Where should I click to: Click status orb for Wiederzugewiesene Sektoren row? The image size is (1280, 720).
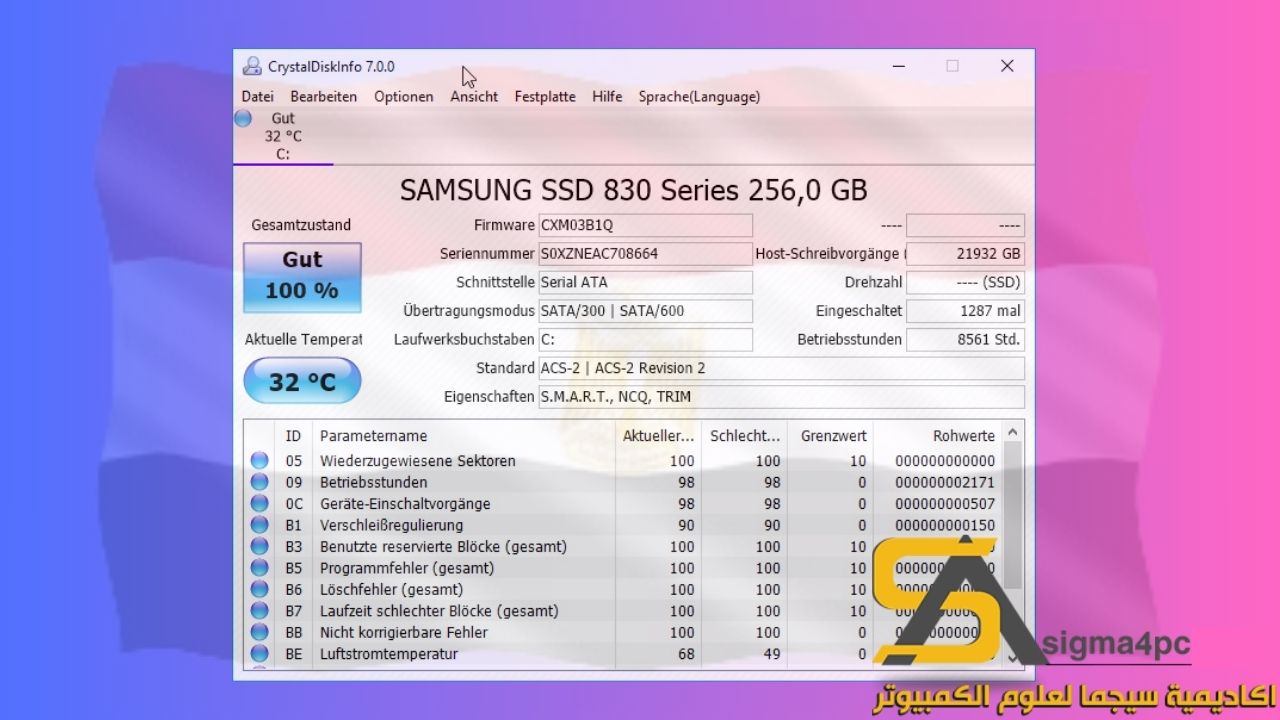[x=260, y=461]
